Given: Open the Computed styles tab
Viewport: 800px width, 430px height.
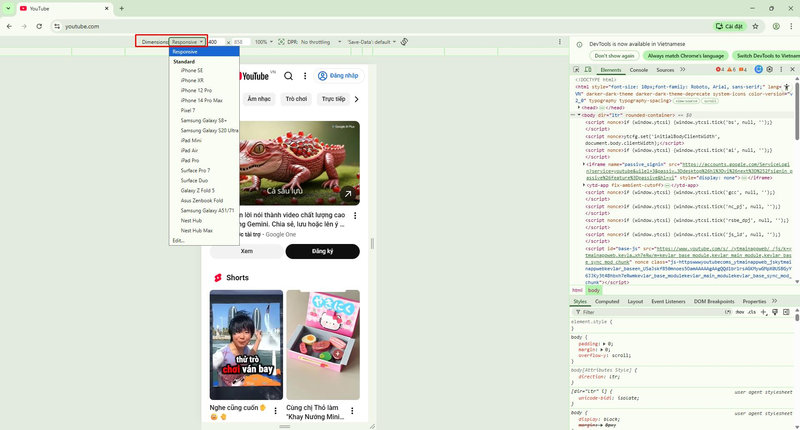Looking at the screenshot, I should click(607, 301).
